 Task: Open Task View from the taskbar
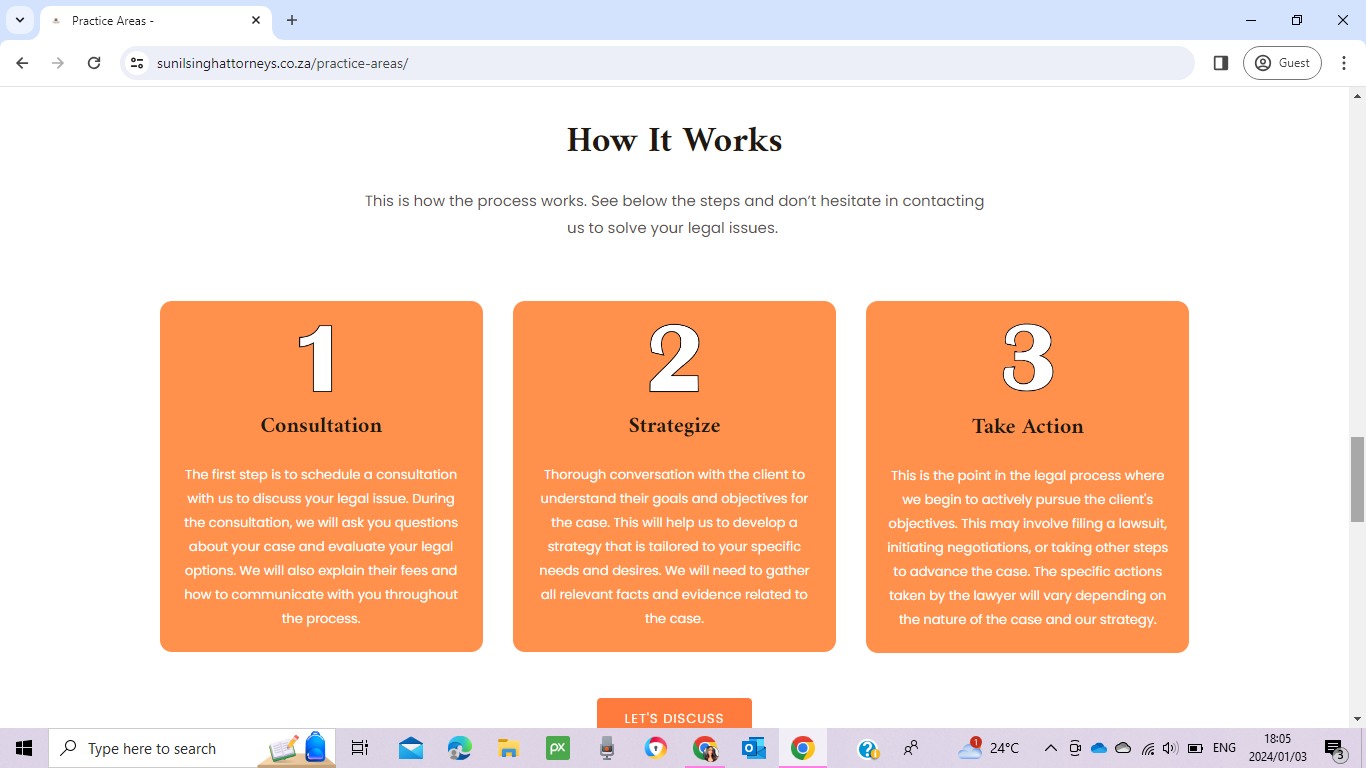point(360,748)
